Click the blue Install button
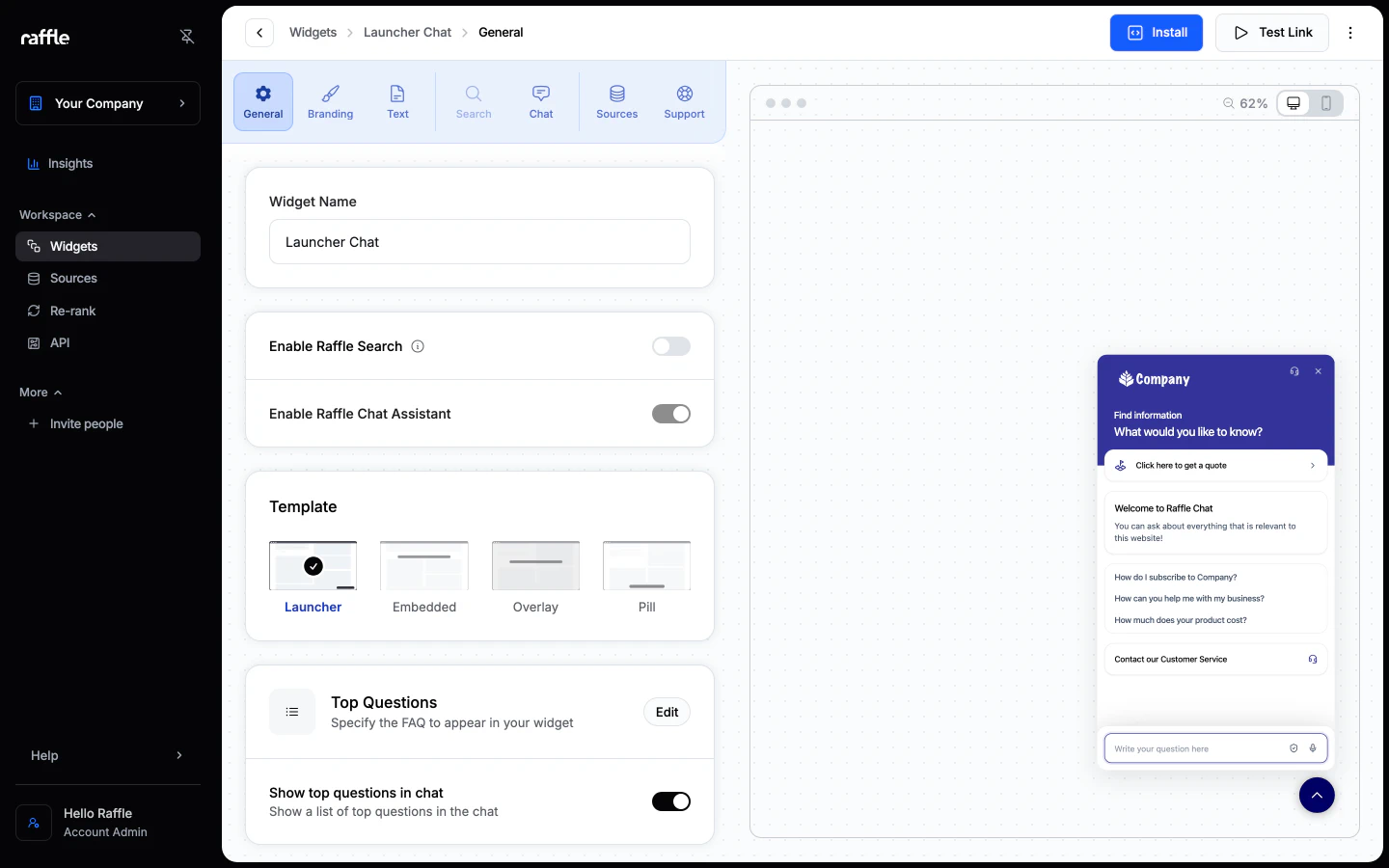 [x=1157, y=33]
